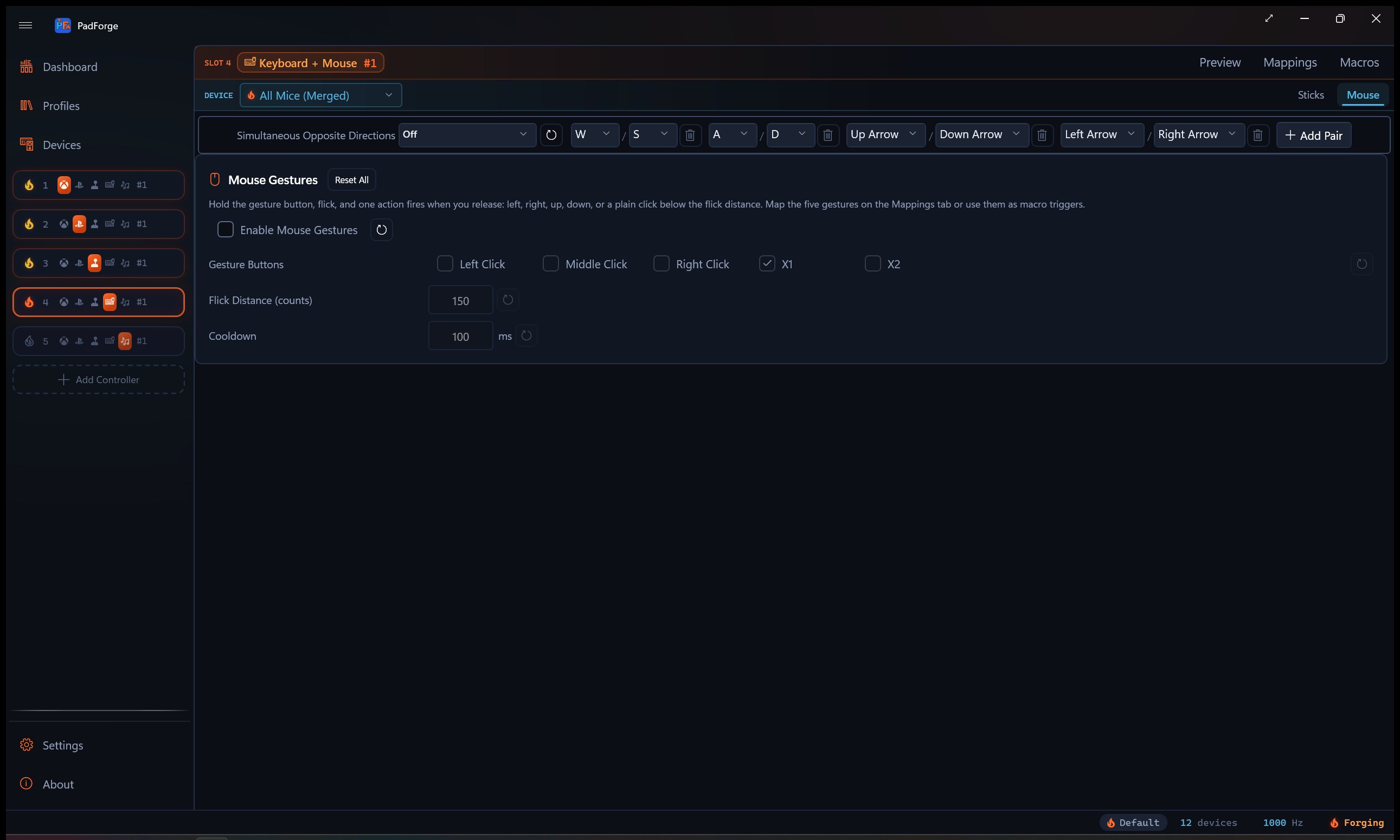The width and height of the screenshot is (1400, 840).
Task: Click Reset All for Mouse Gestures
Action: point(351,180)
